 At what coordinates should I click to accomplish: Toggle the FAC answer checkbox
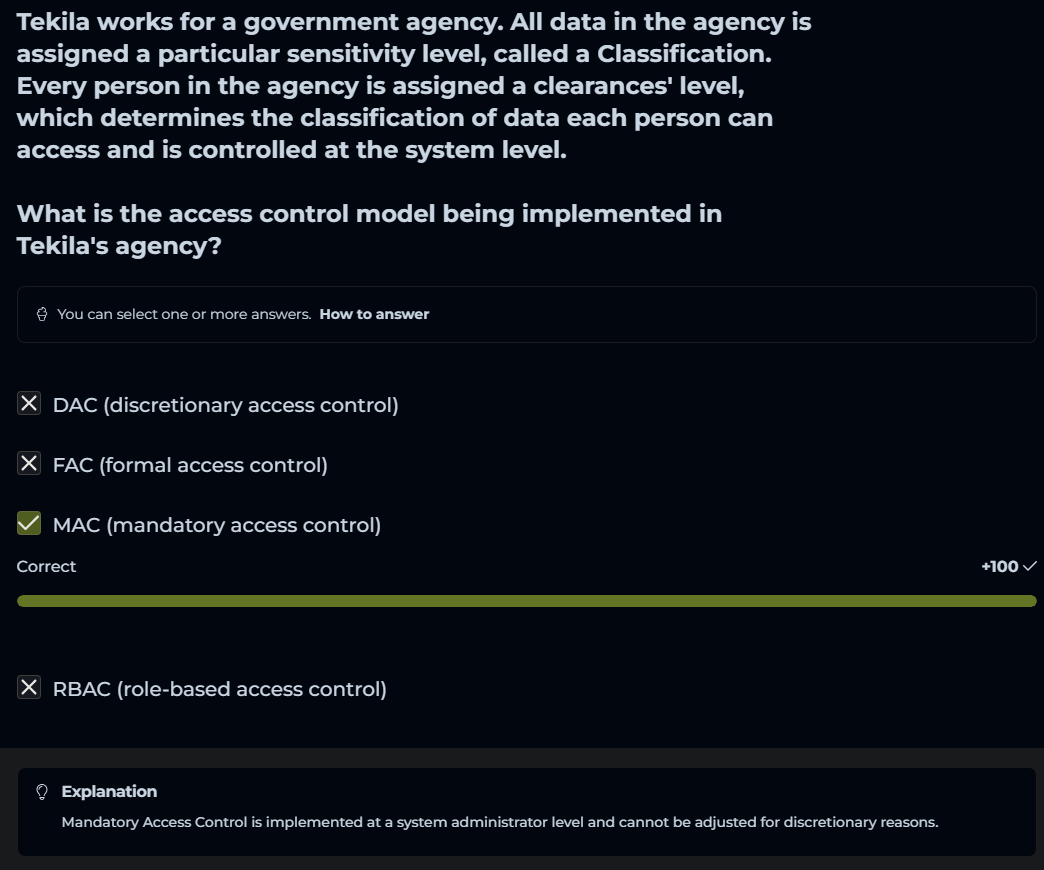coord(30,464)
